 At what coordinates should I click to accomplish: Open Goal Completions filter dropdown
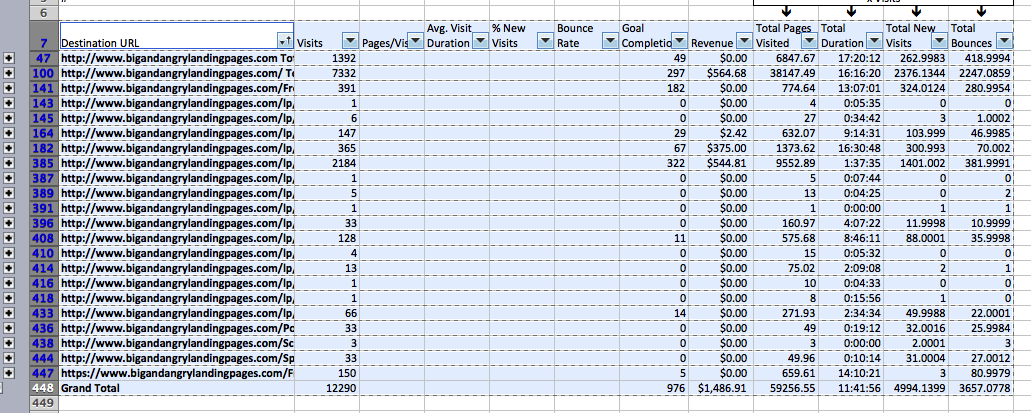680,42
